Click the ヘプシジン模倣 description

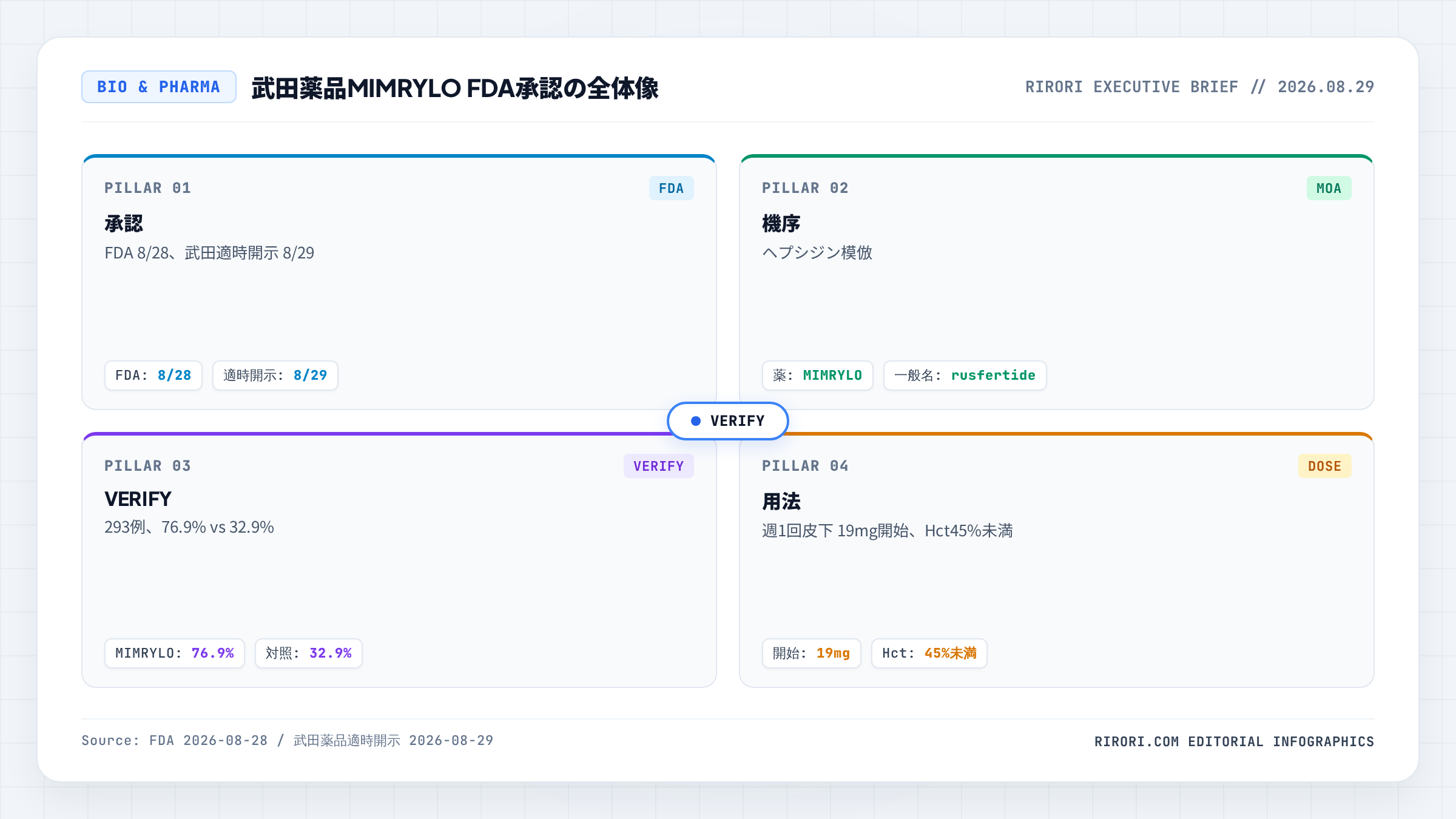(817, 252)
